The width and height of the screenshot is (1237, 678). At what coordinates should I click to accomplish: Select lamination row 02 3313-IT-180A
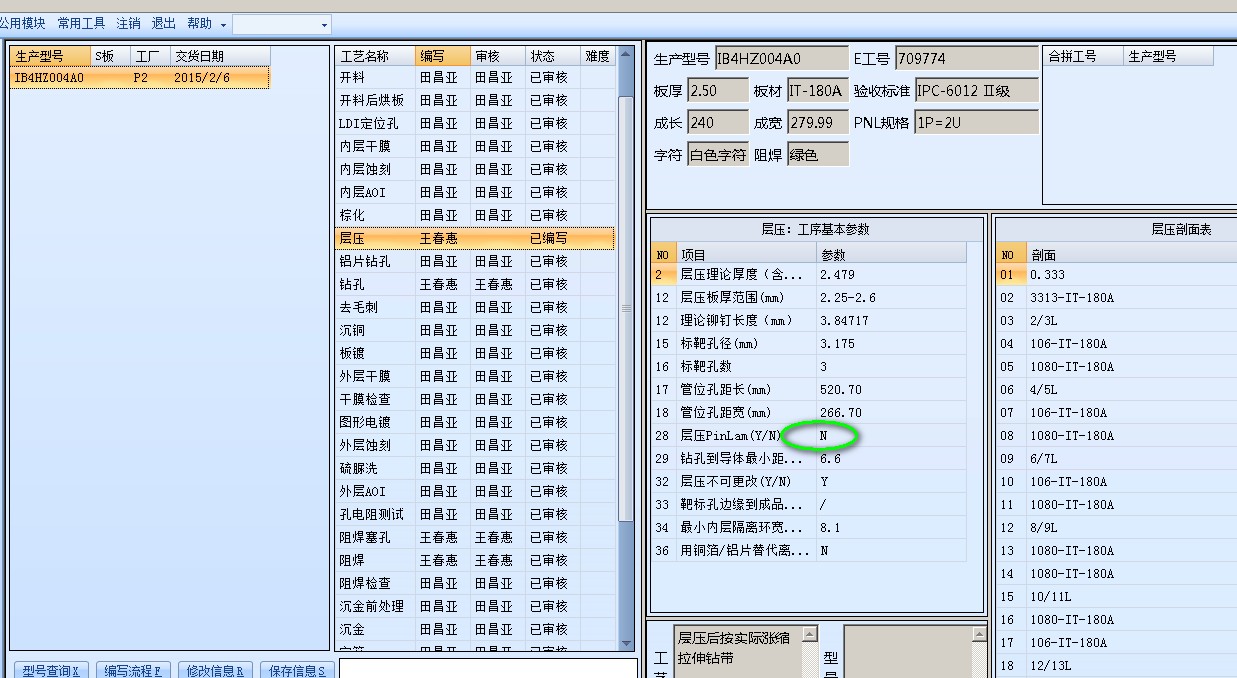pos(1117,297)
